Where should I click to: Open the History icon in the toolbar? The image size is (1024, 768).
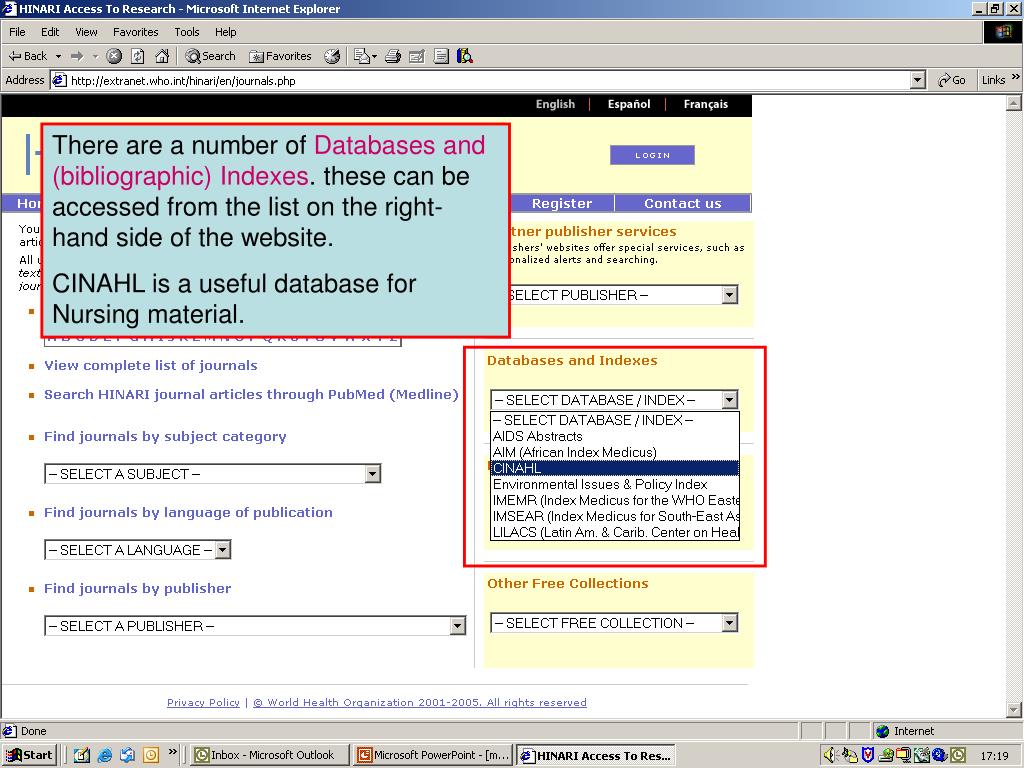coord(332,56)
